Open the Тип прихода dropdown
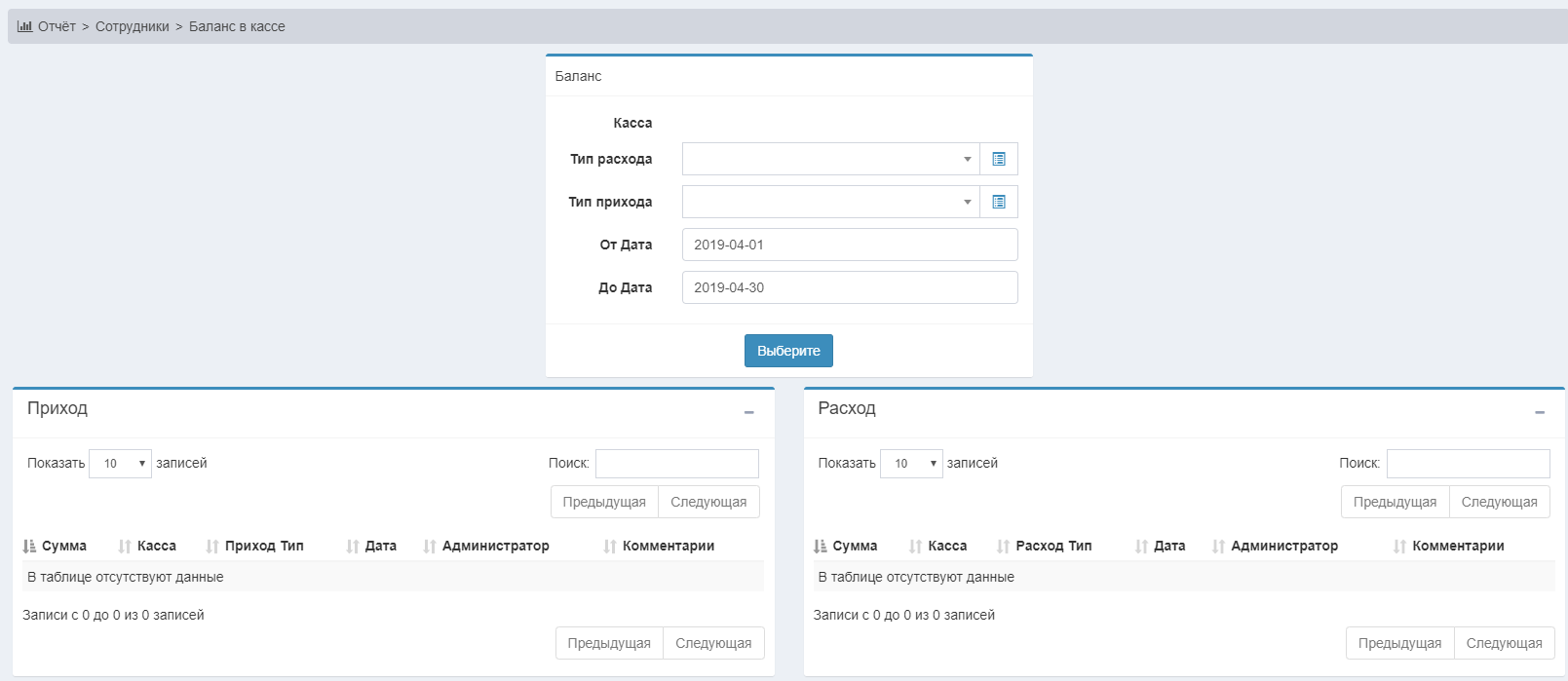1568x681 pixels. (x=830, y=202)
